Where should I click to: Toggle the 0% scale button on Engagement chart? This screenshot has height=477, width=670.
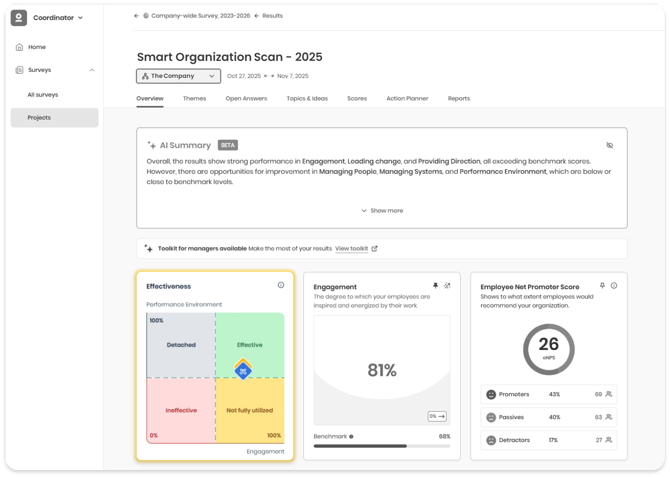pyautogui.click(x=437, y=416)
